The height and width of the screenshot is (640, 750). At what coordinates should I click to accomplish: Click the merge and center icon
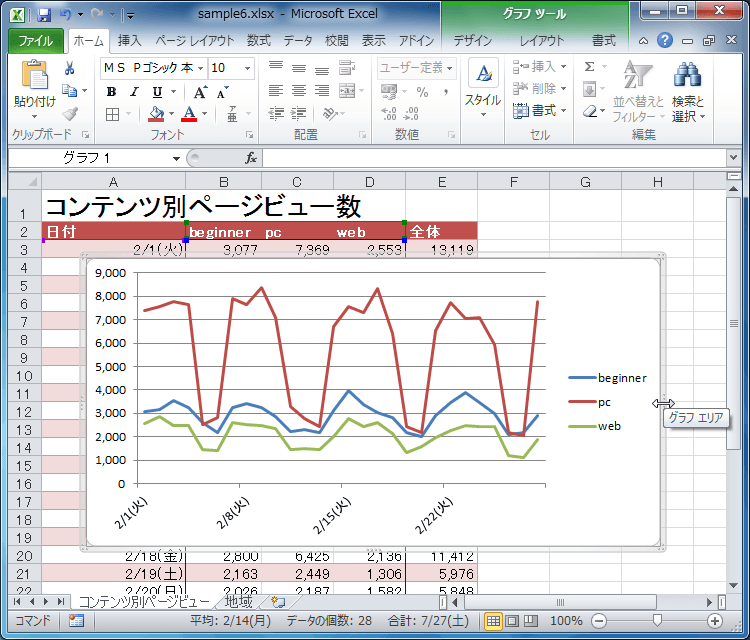coord(347,91)
